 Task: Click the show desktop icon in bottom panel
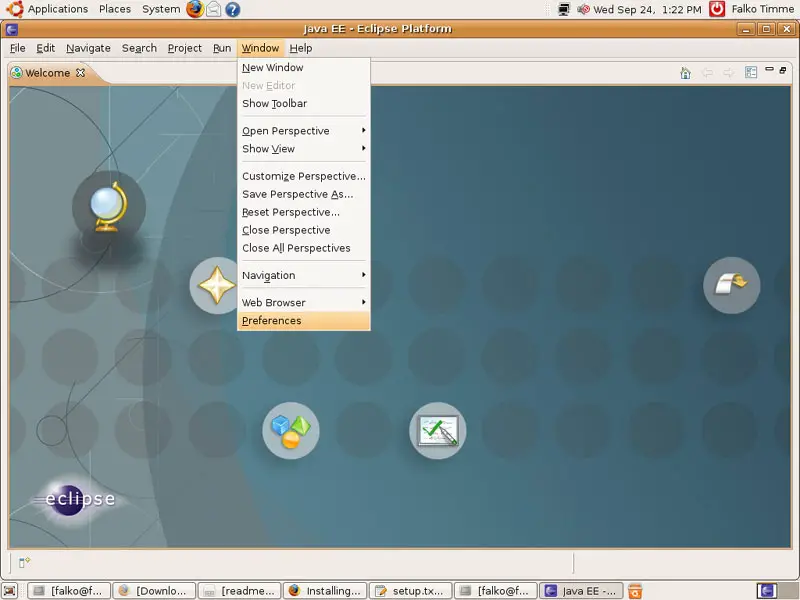10,591
